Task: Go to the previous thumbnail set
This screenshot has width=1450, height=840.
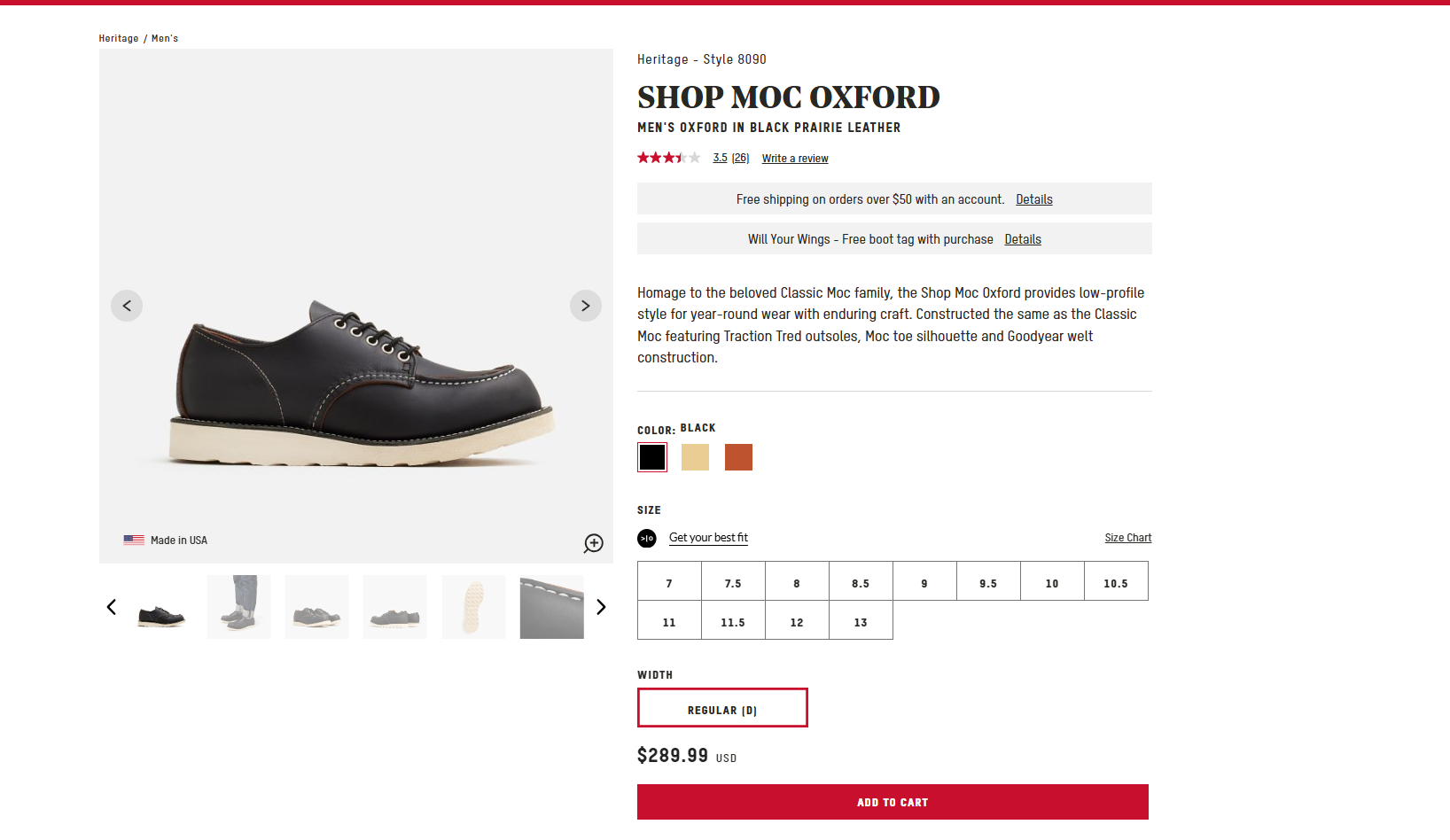Action: coord(112,607)
